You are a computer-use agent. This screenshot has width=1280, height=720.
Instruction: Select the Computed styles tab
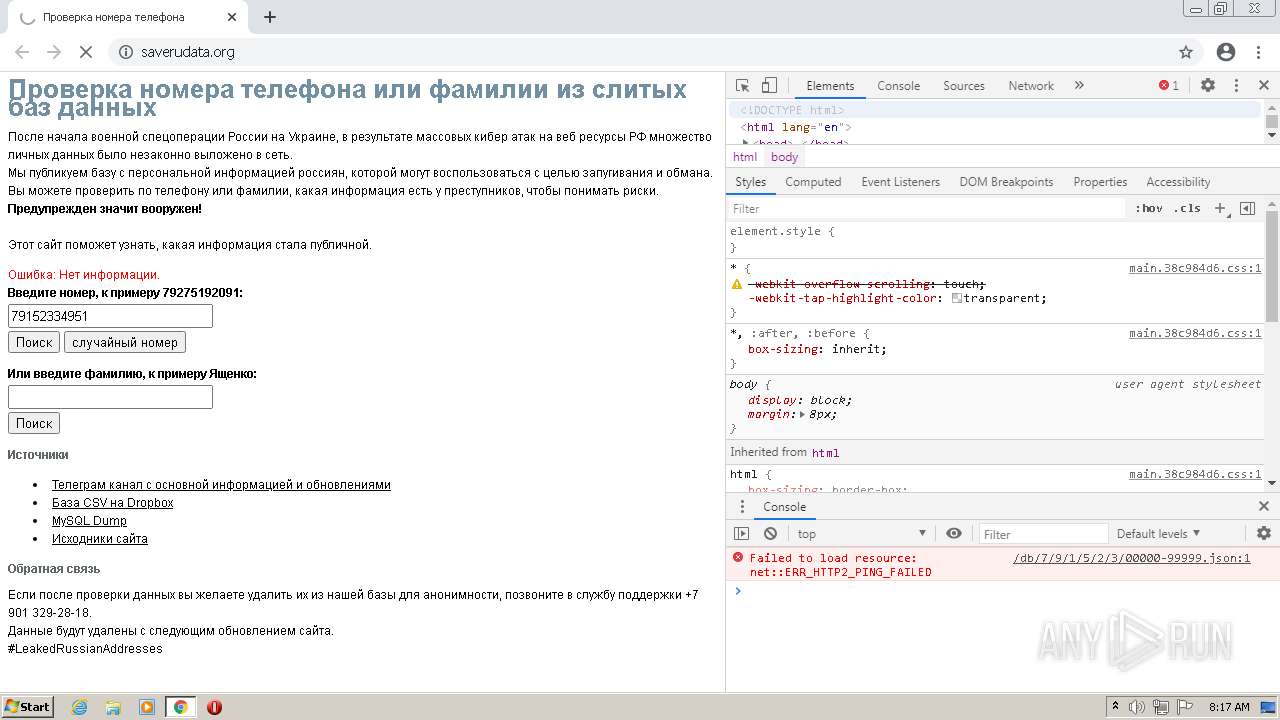[x=813, y=182]
